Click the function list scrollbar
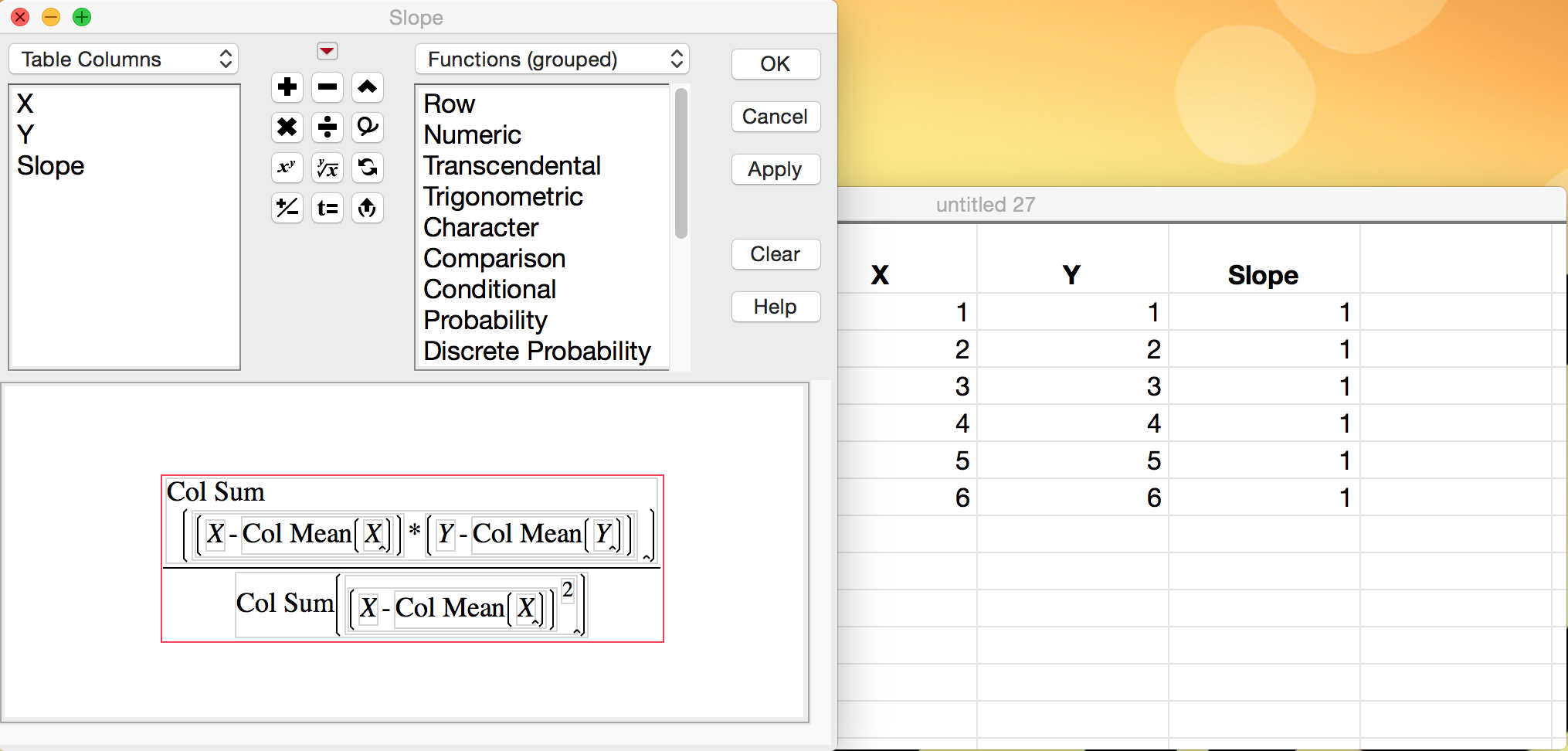The image size is (1568, 751). (x=680, y=164)
